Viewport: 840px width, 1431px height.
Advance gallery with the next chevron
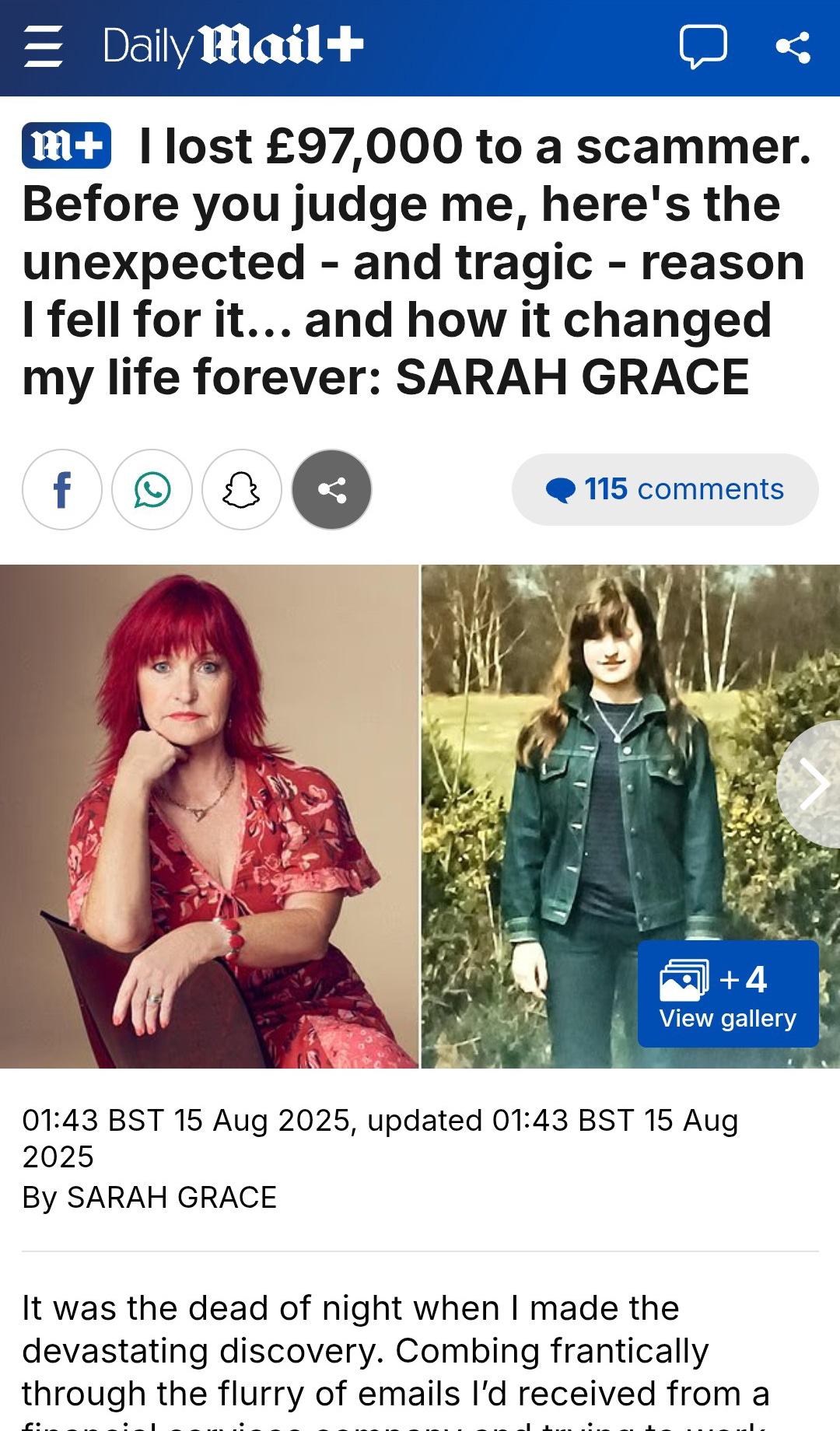pos(810,784)
